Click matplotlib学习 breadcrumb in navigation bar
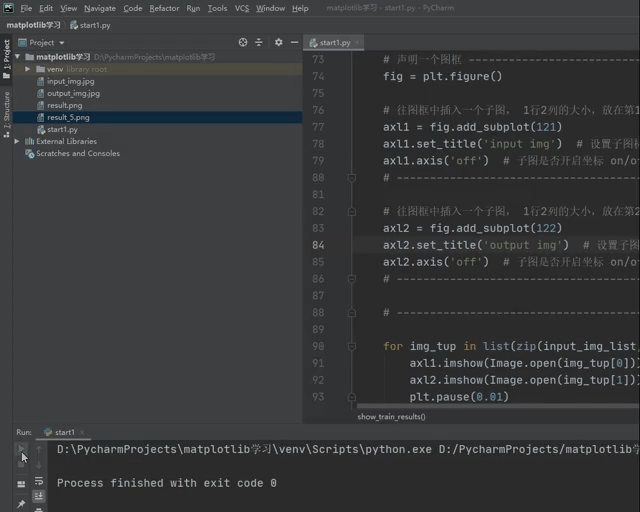This screenshot has width=640, height=512. [33, 25]
